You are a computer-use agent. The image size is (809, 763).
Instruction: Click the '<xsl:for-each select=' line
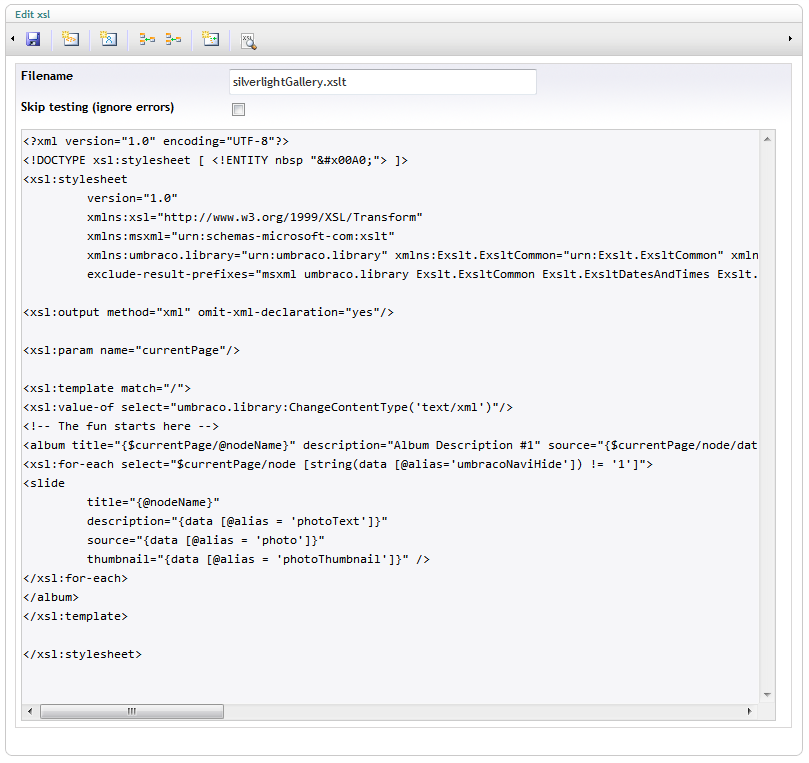(x=338, y=464)
